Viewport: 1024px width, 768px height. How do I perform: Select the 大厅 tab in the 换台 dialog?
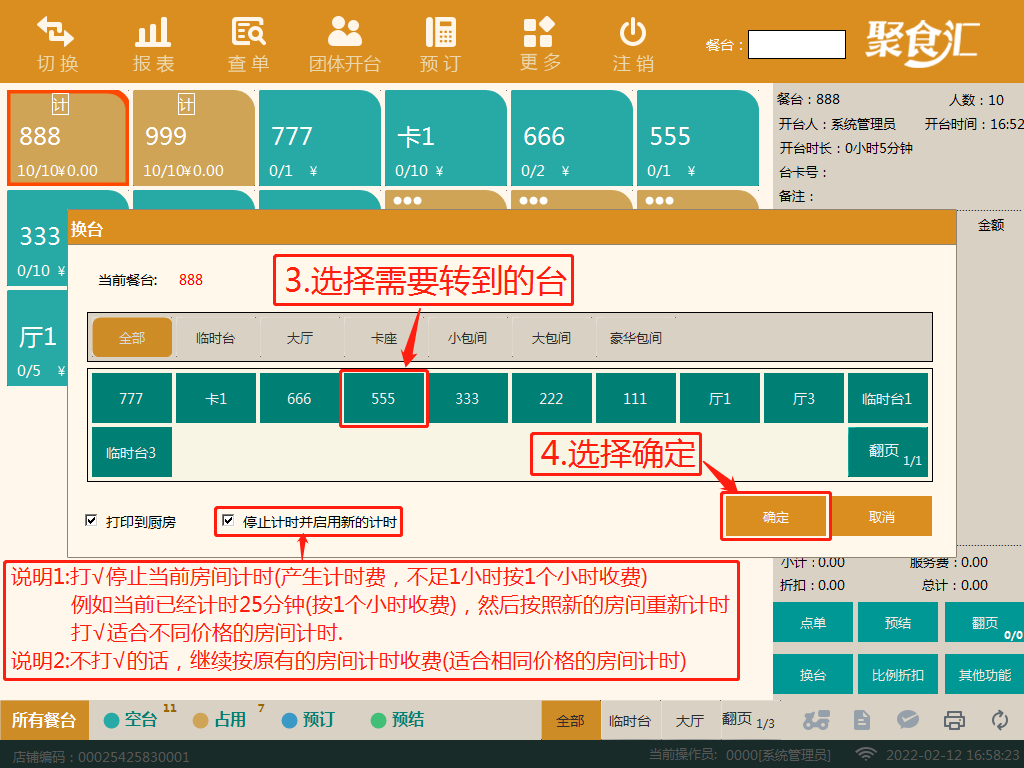(x=300, y=338)
